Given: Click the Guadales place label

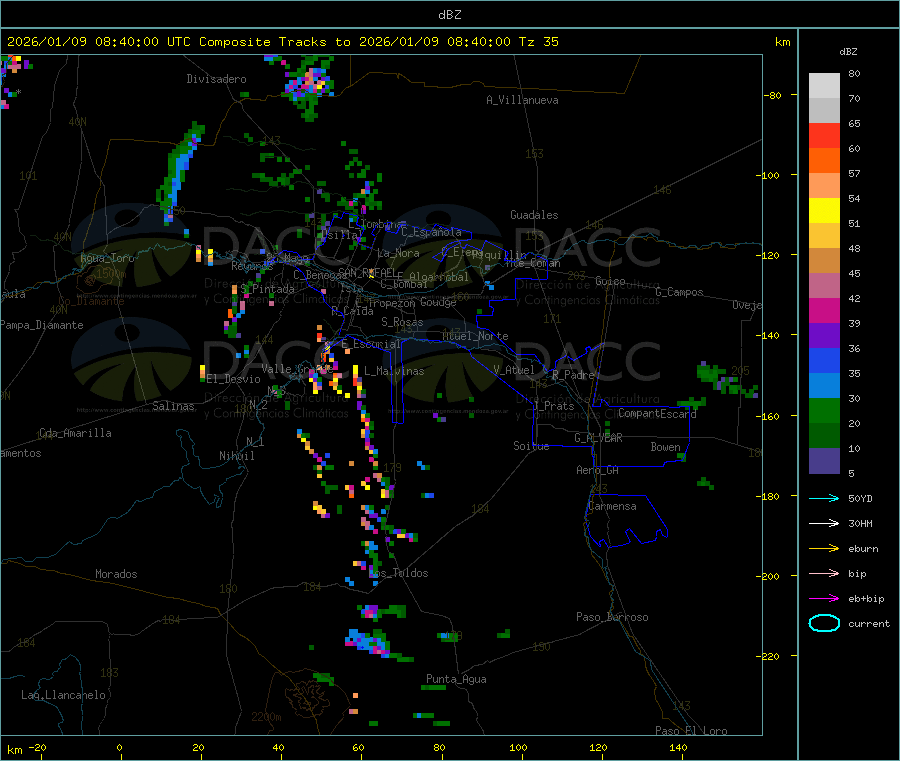Looking at the screenshot, I should pyautogui.click(x=534, y=215).
